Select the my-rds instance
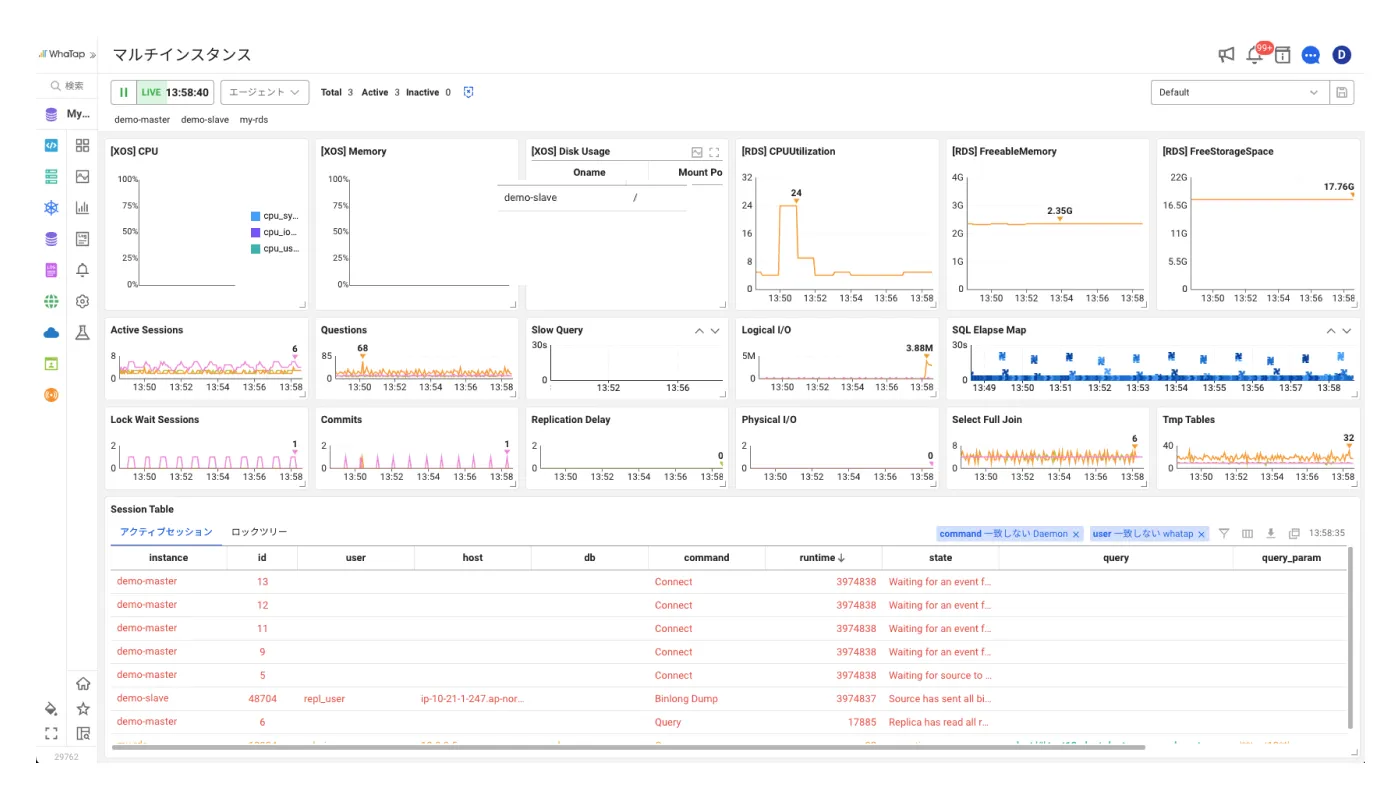The width and height of the screenshot is (1400, 800). [254, 120]
